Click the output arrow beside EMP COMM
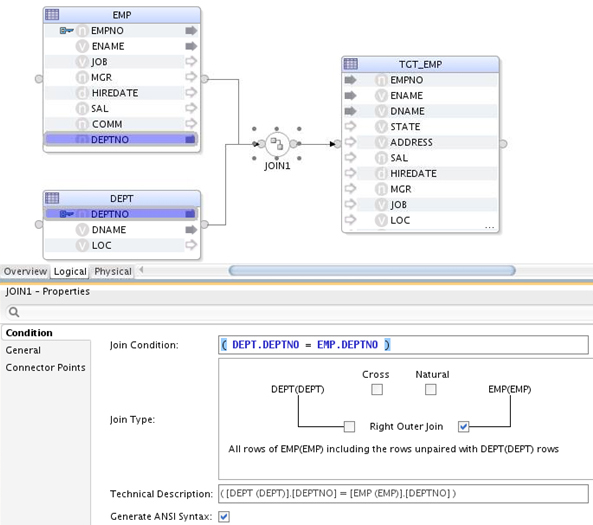The height and width of the screenshot is (525, 593). (x=191, y=123)
